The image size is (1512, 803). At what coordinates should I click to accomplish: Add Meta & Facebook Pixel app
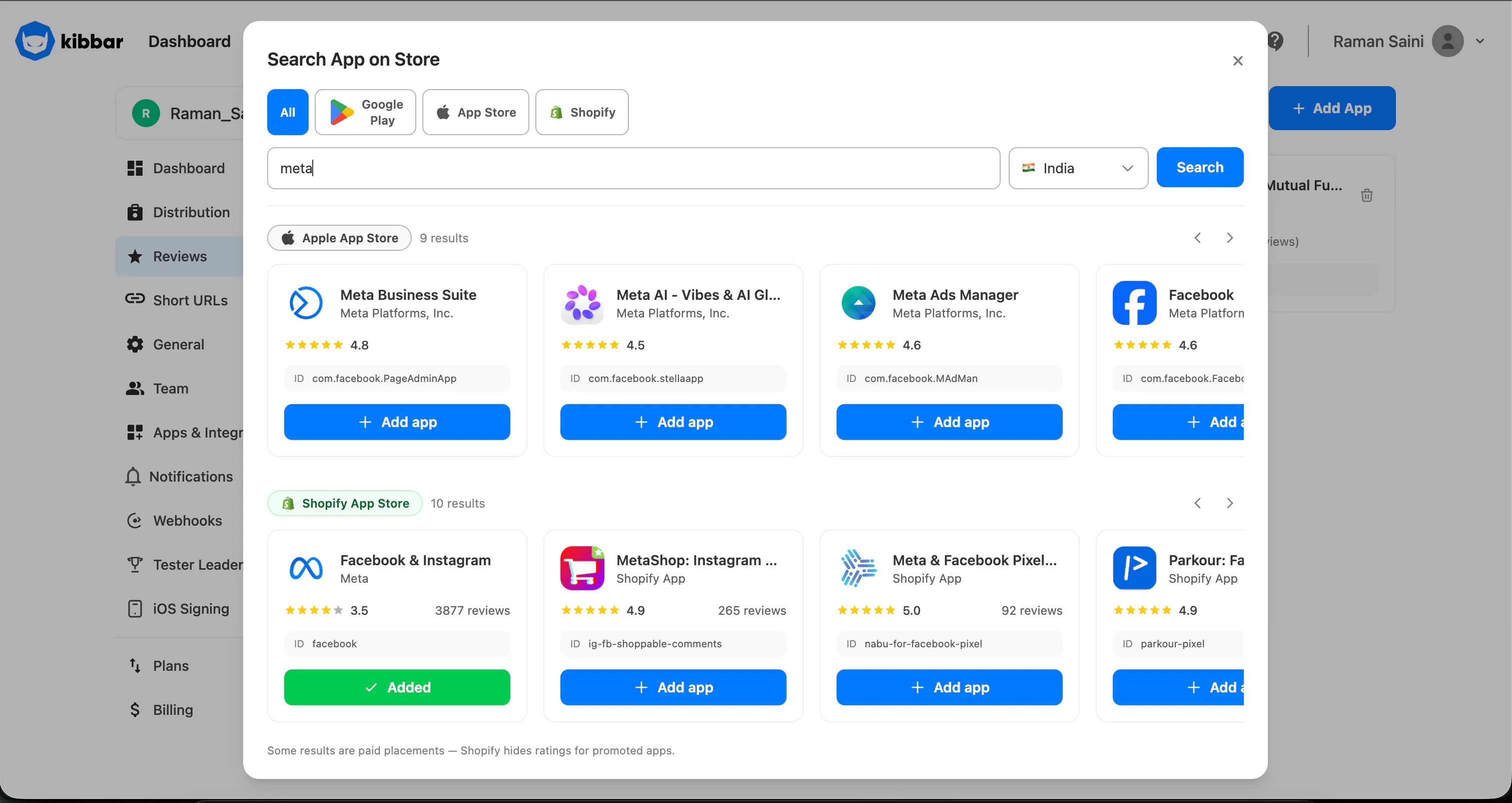click(x=949, y=687)
